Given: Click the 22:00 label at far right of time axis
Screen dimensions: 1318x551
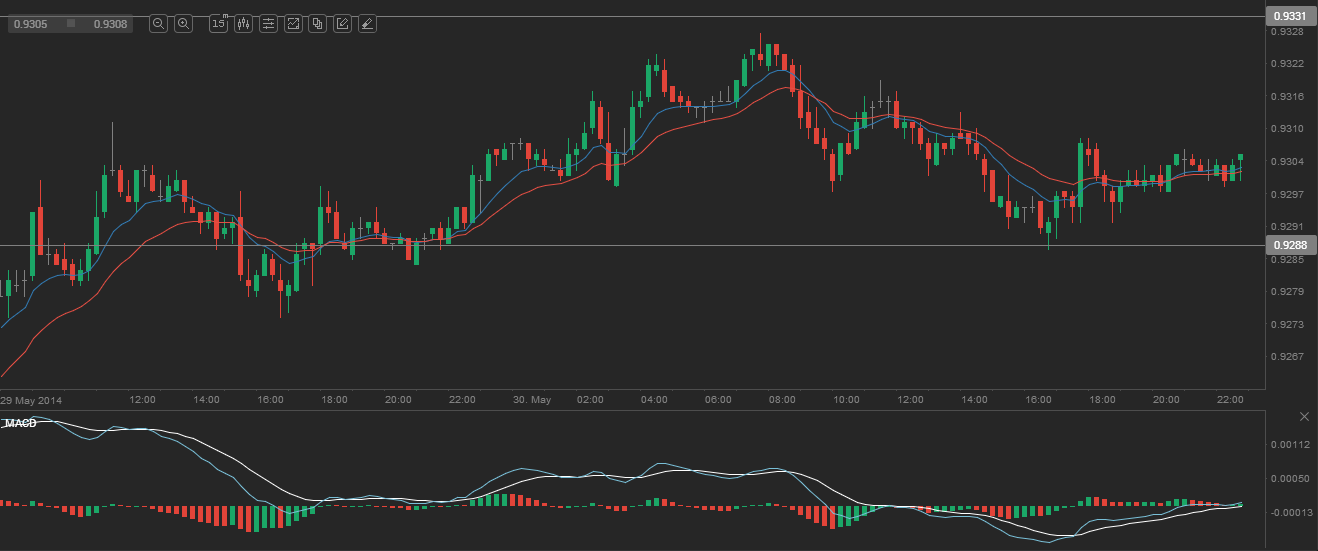Looking at the screenshot, I should 1230,400.
